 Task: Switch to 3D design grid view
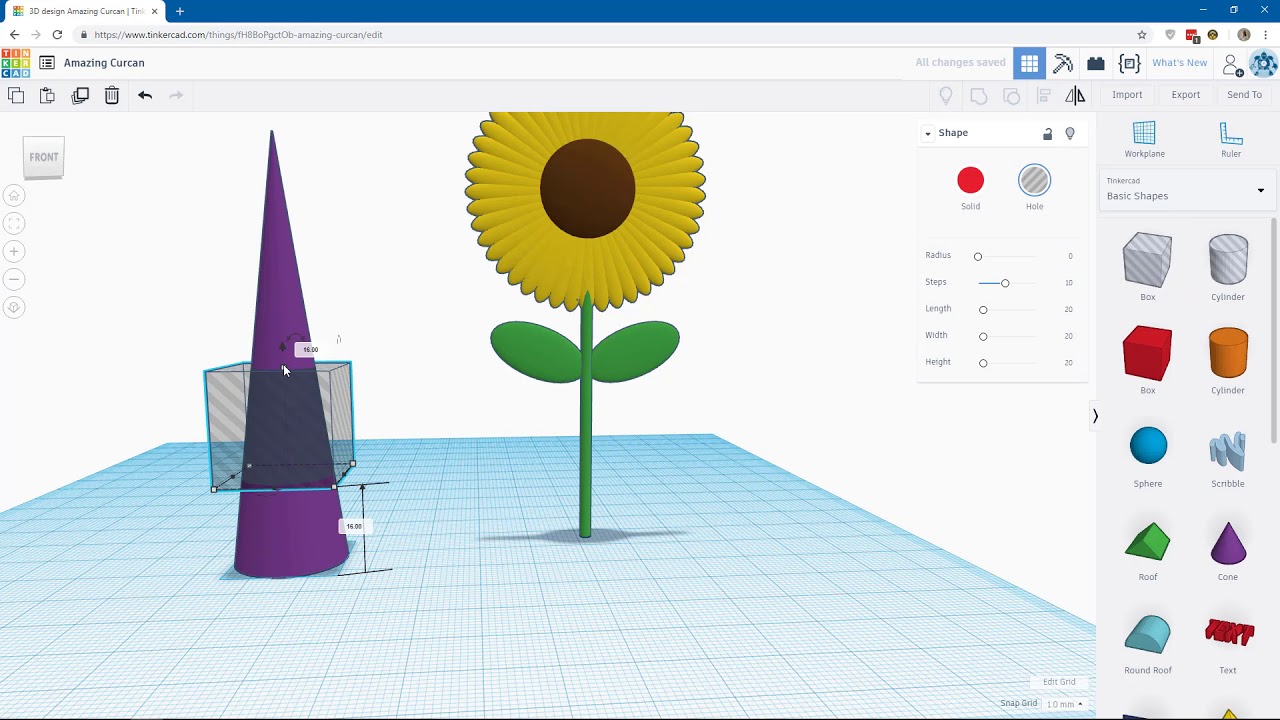point(1029,63)
